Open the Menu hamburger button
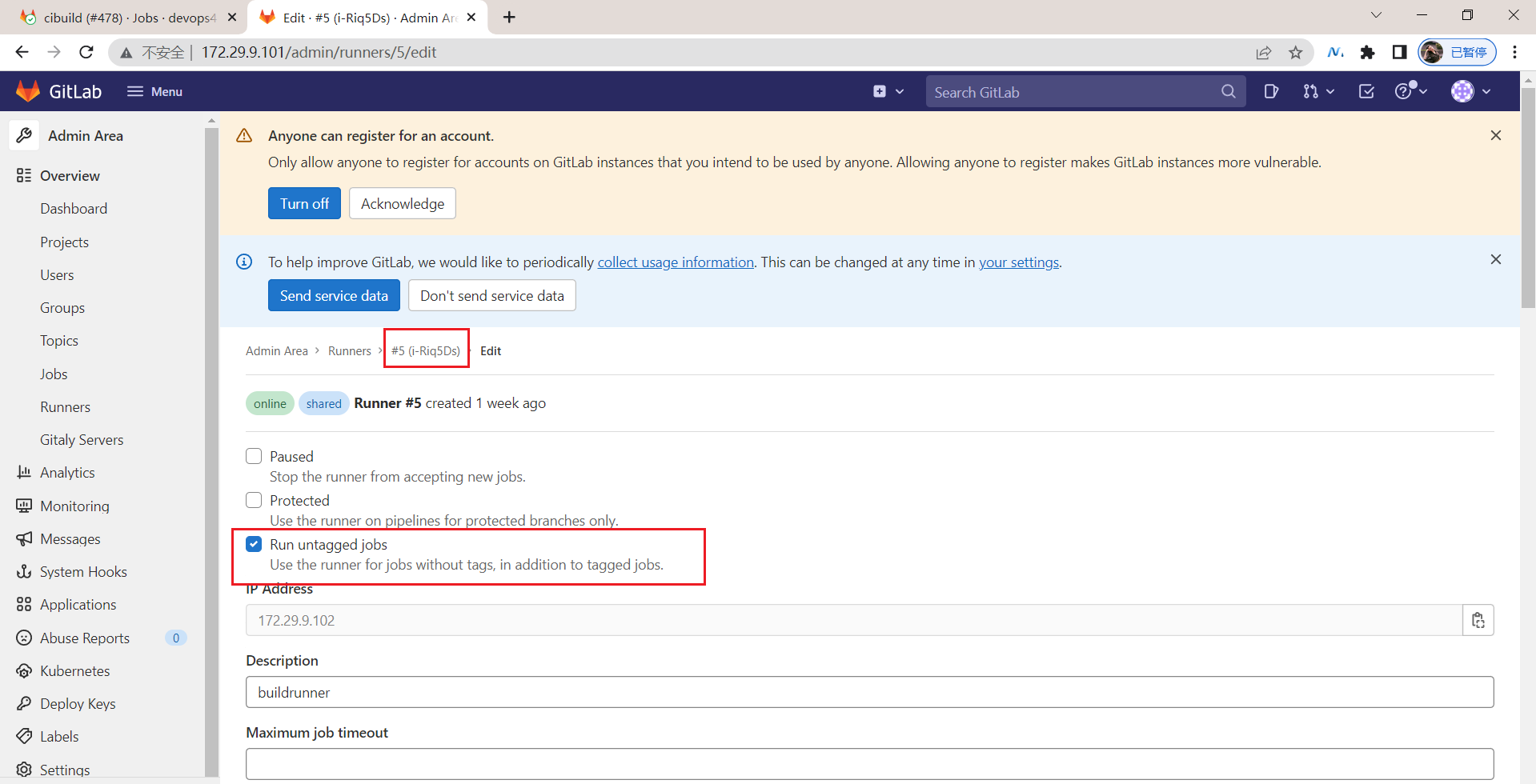The image size is (1536, 784). click(154, 91)
